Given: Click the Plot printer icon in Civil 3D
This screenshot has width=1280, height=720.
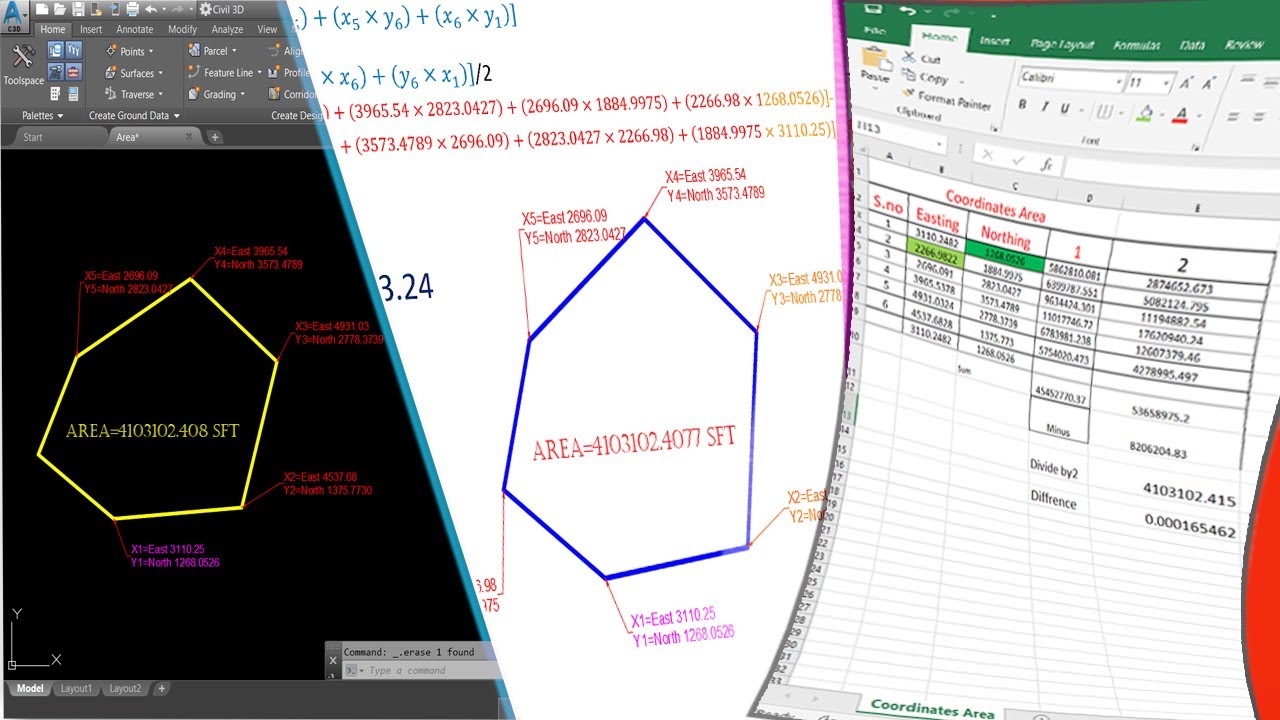Looking at the screenshot, I should (x=132, y=10).
